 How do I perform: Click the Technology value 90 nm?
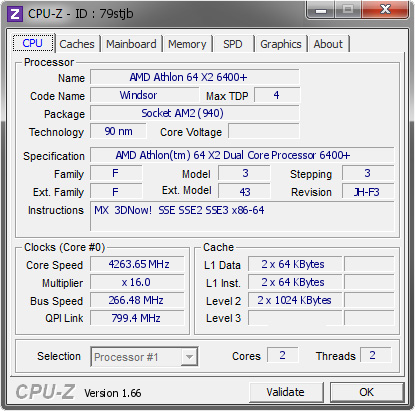click(x=118, y=131)
